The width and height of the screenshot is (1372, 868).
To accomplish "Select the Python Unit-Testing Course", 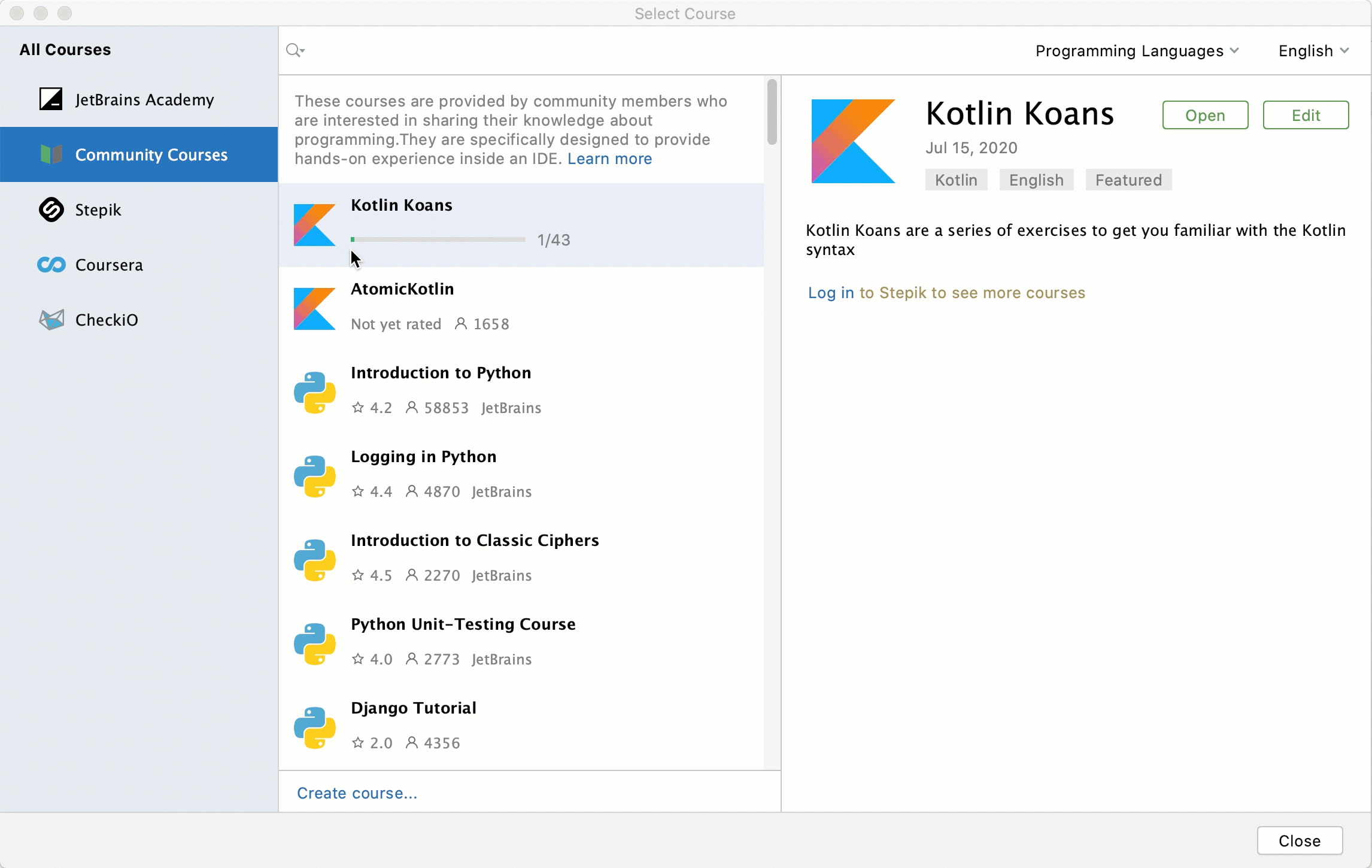I will (521, 644).
